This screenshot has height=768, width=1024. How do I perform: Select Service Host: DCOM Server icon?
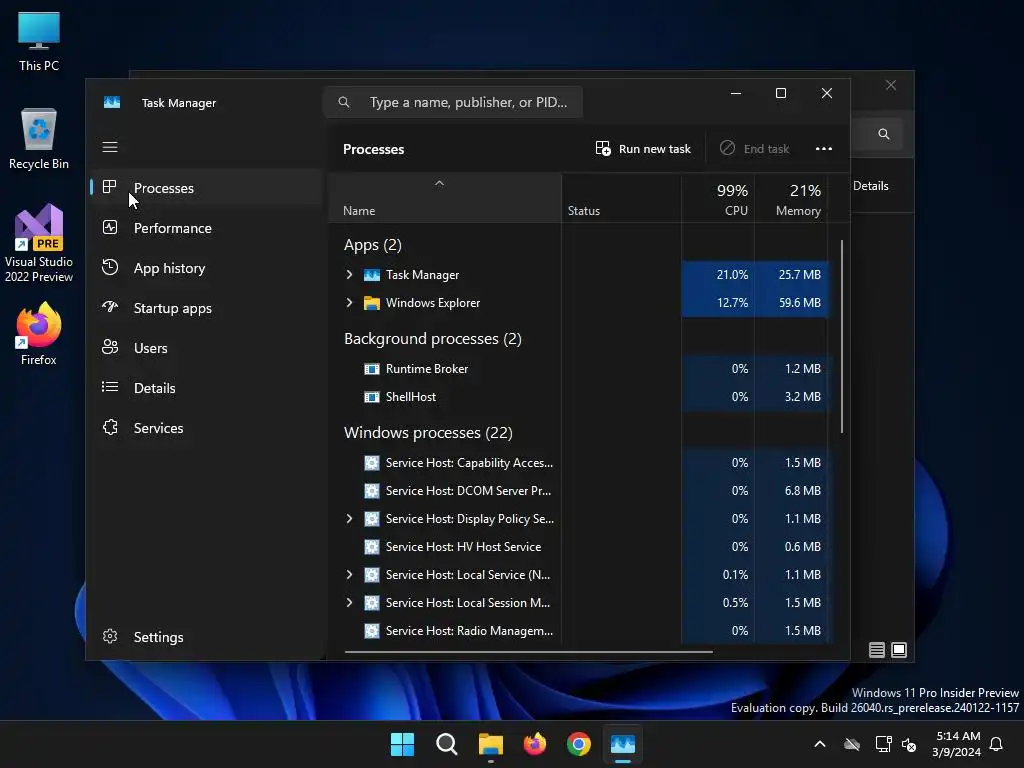pyautogui.click(x=372, y=491)
